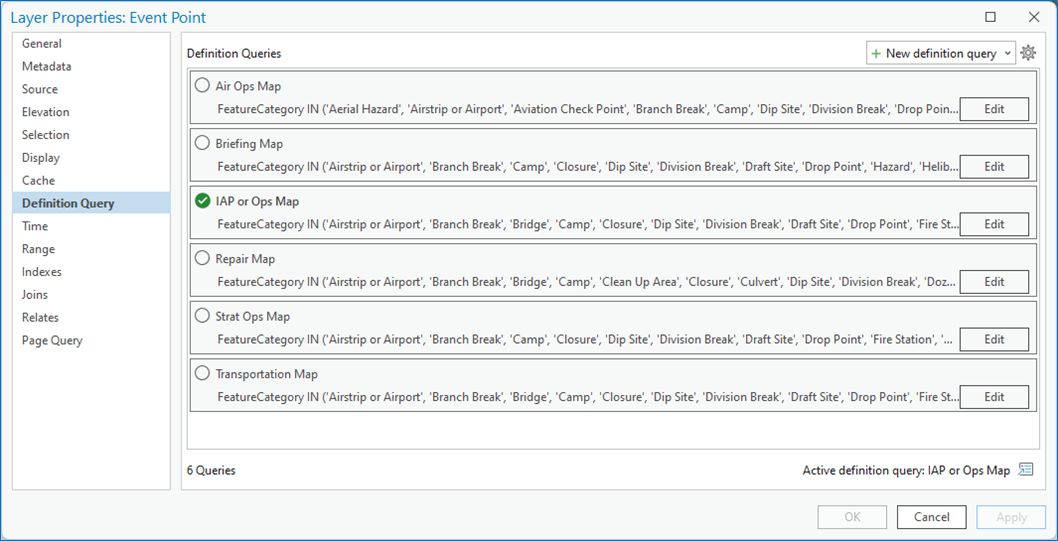Choose the Strat Ops Map radio button
The image size is (1058, 541).
tap(203, 316)
